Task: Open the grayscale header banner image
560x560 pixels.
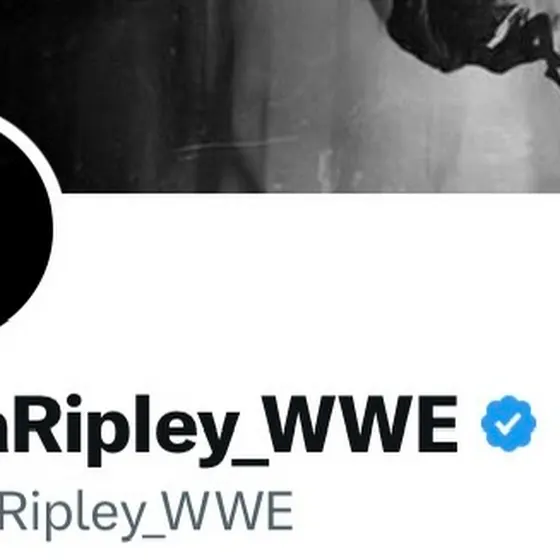Action: (280, 96)
